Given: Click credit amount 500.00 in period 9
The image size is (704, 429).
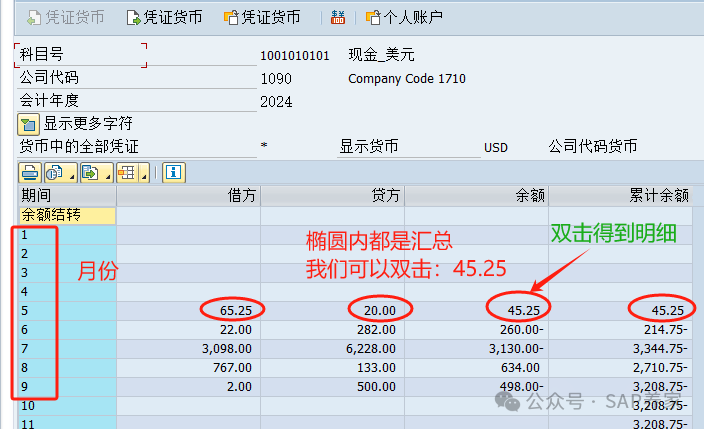Looking at the screenshot, I should 376,387.
